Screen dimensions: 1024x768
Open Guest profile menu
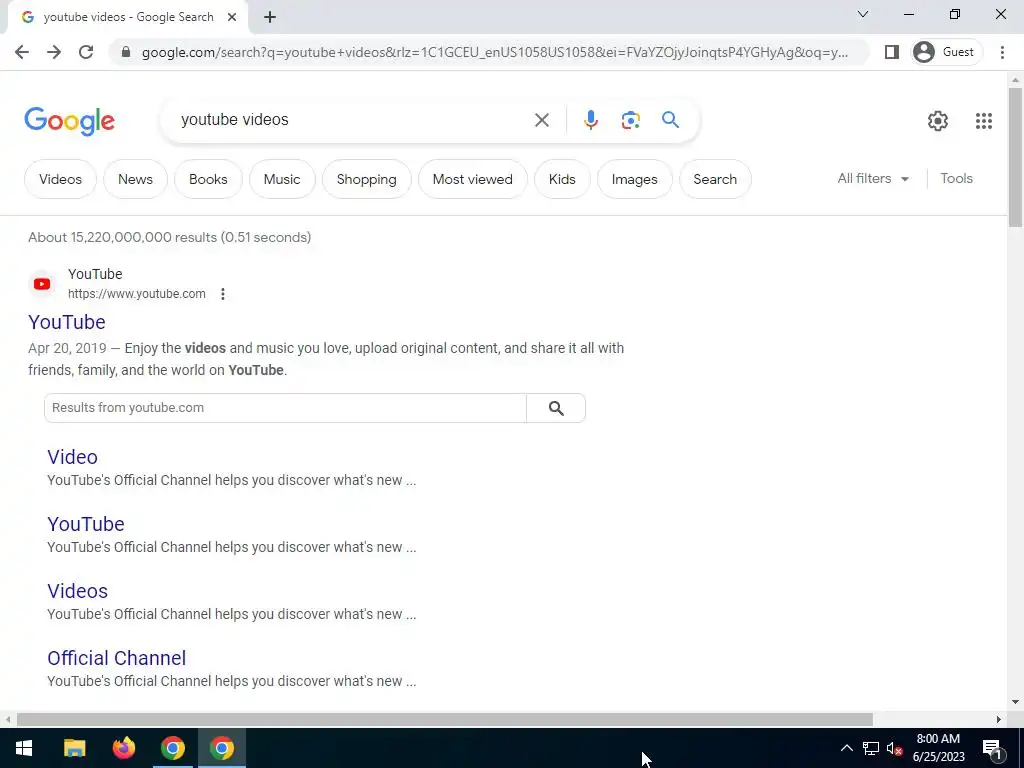click(x=946, y=52)
